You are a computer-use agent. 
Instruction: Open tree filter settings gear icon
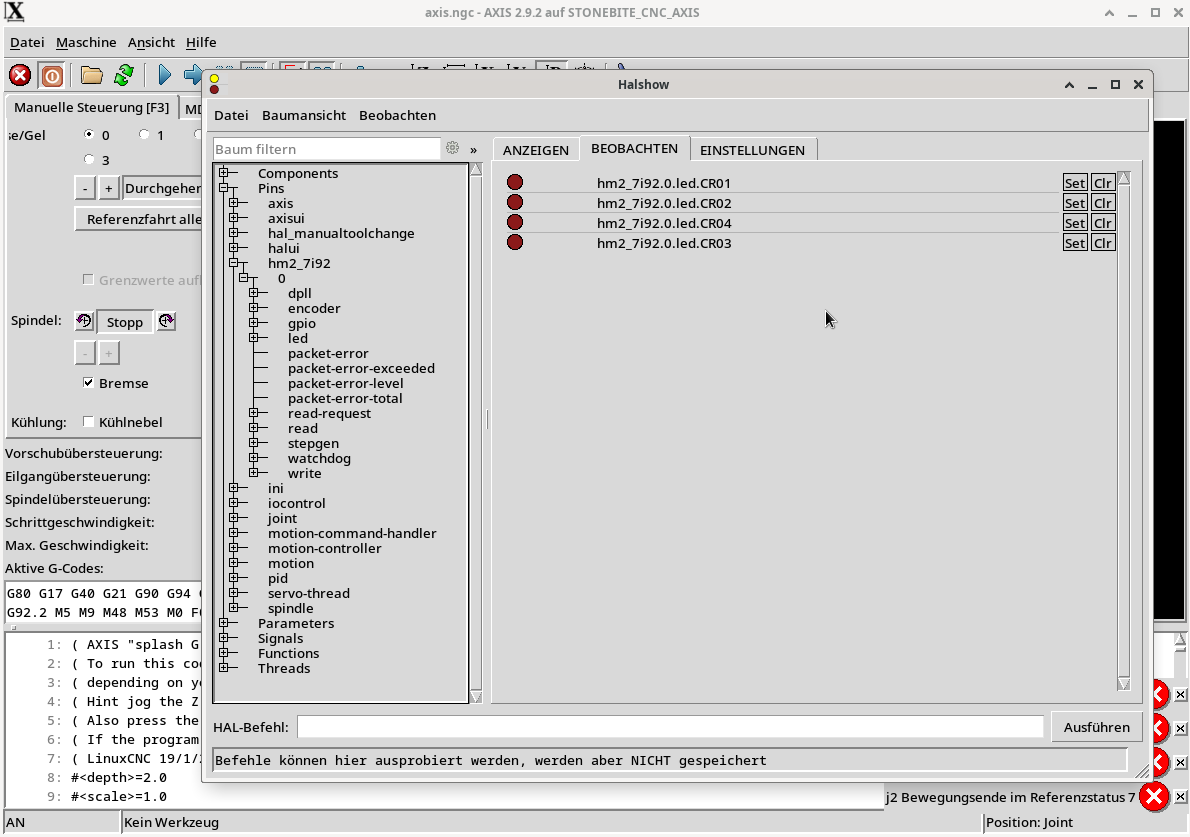pyautogui.click(x=452, y=148)
